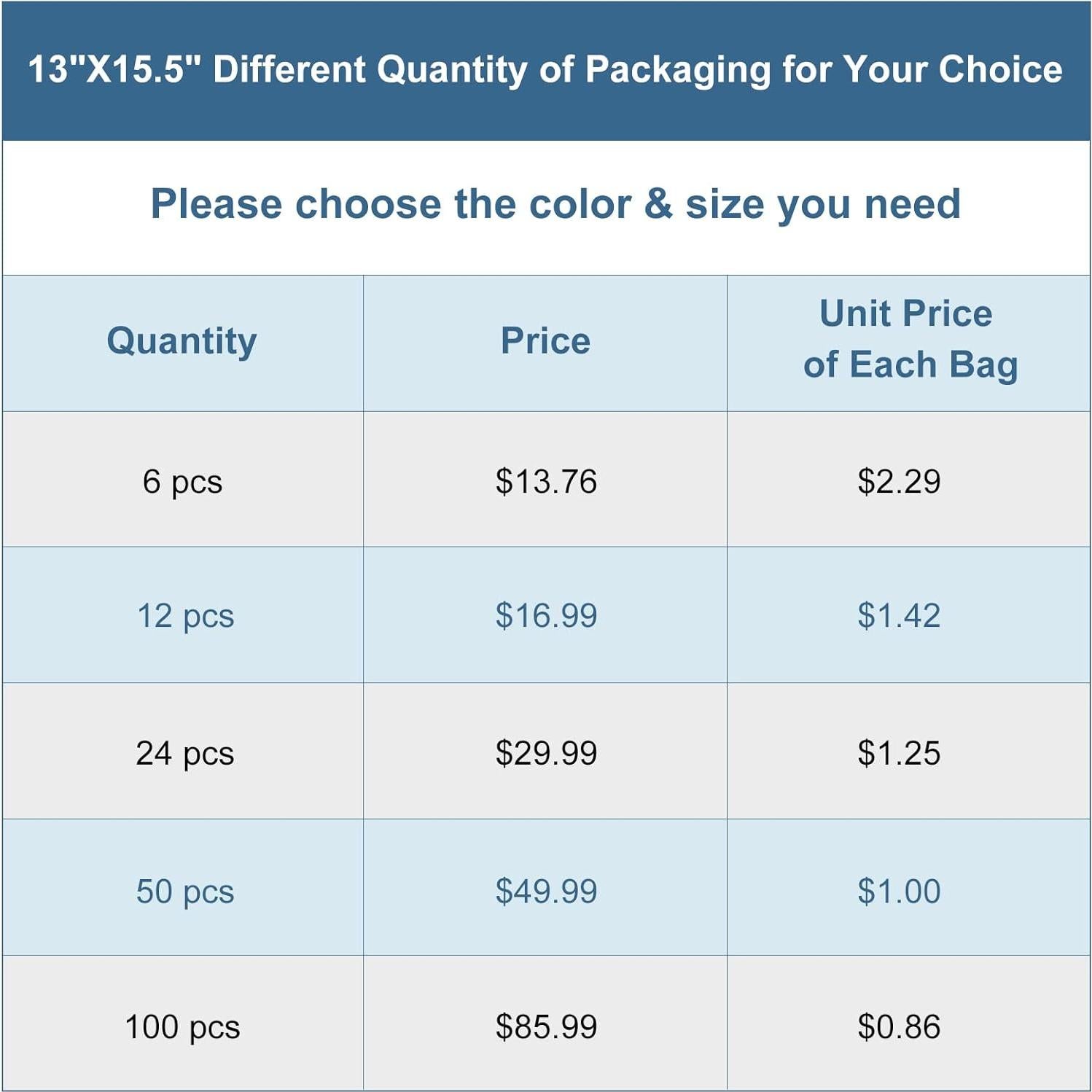
Task: Select the Quantity column header
Action: click(182, 341)
